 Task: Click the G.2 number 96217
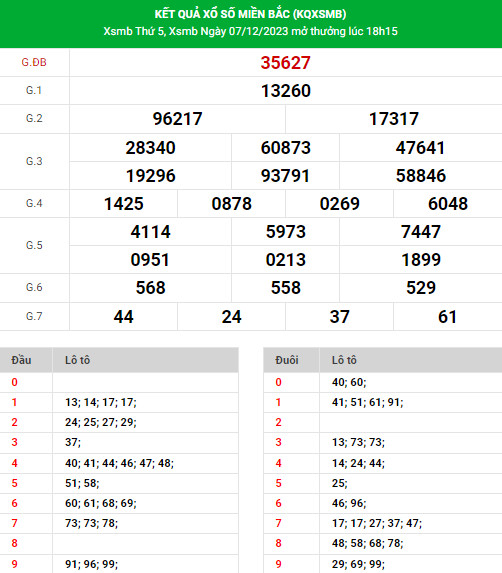click(177, 119)
